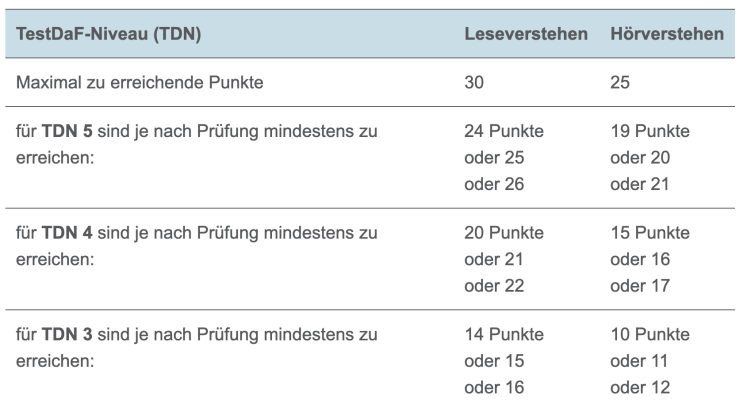Image resolution: width=743 pixels, height=419 pixels.
Task: Click 'oder 20' under Hörverstehen
Action: pos(639,157)
